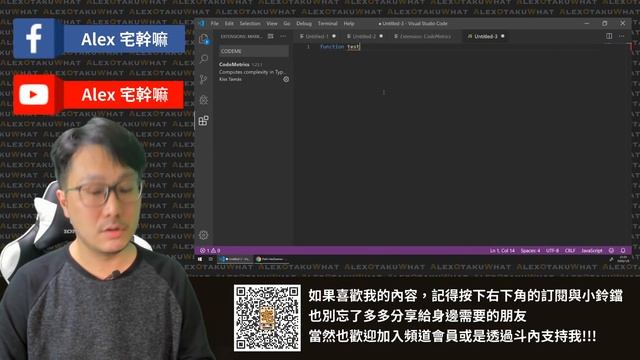Open the Extensions view in activity bar
Screen dimensions: 640x360
tap(204, 120)
